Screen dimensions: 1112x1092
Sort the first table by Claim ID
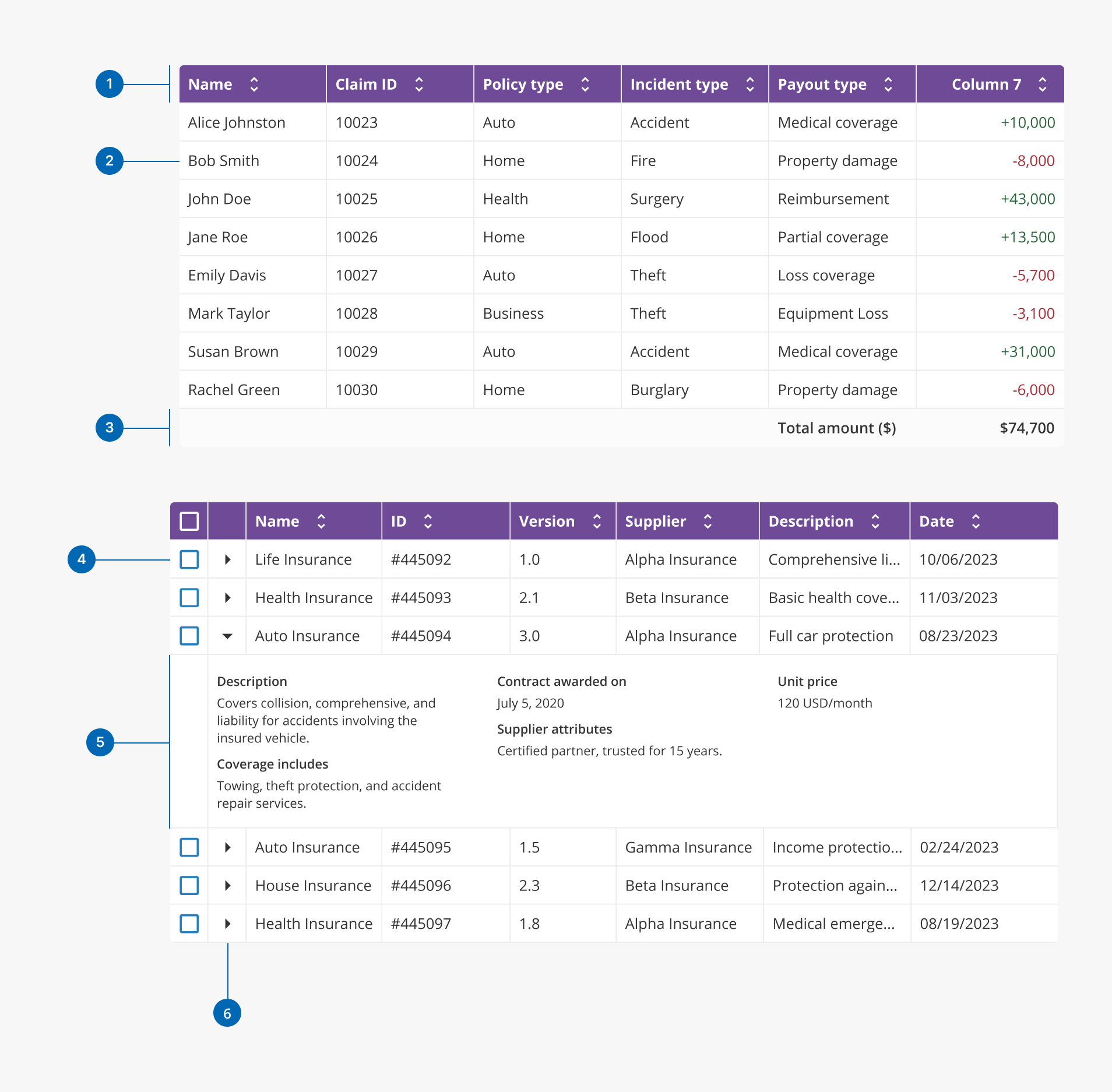(418, 84)
